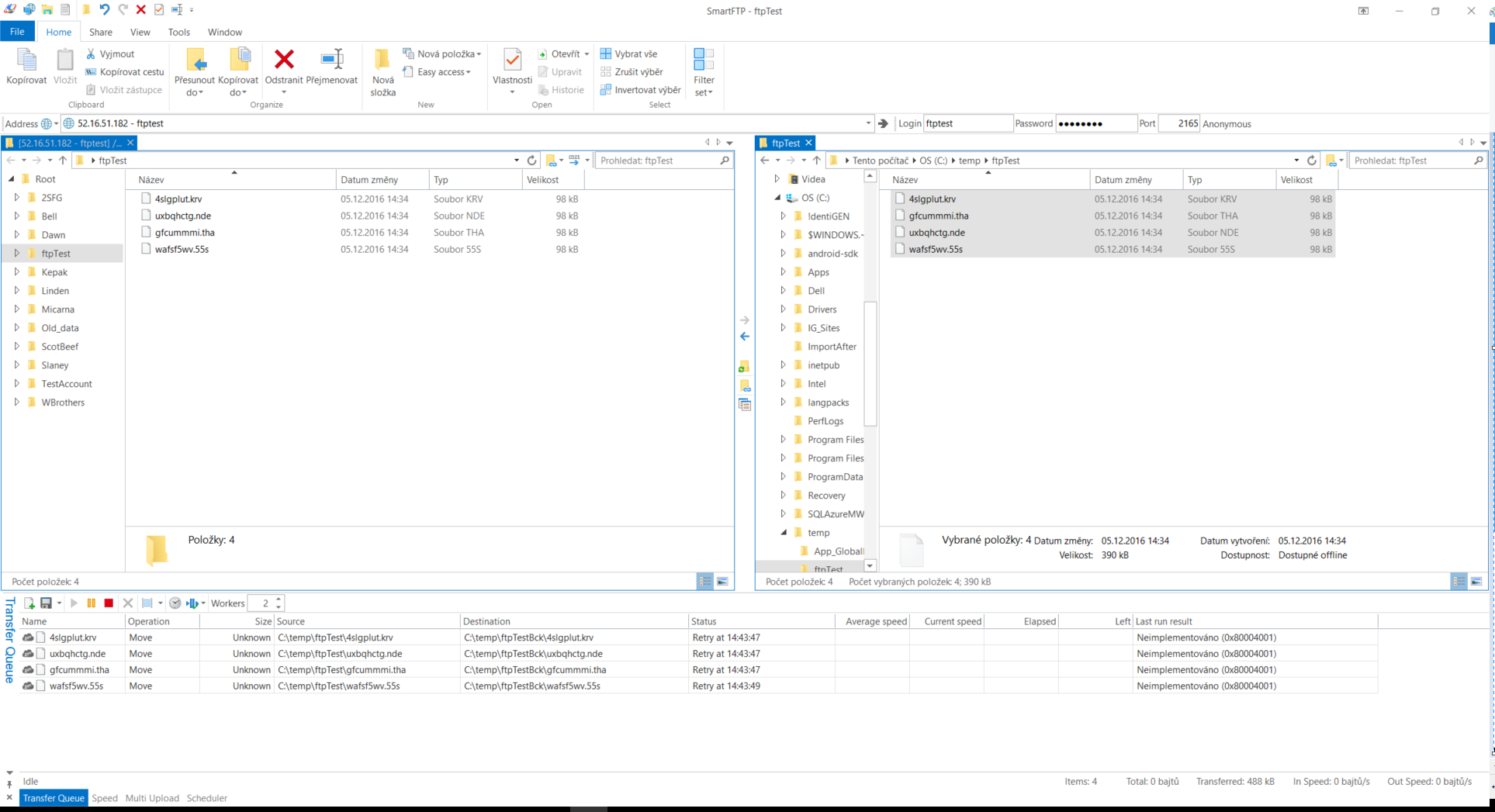Image resolution: width=1495 pixels, height=812 pixels.
Task: Click Zrušit výběr in Select group
Action: [632, 72]
